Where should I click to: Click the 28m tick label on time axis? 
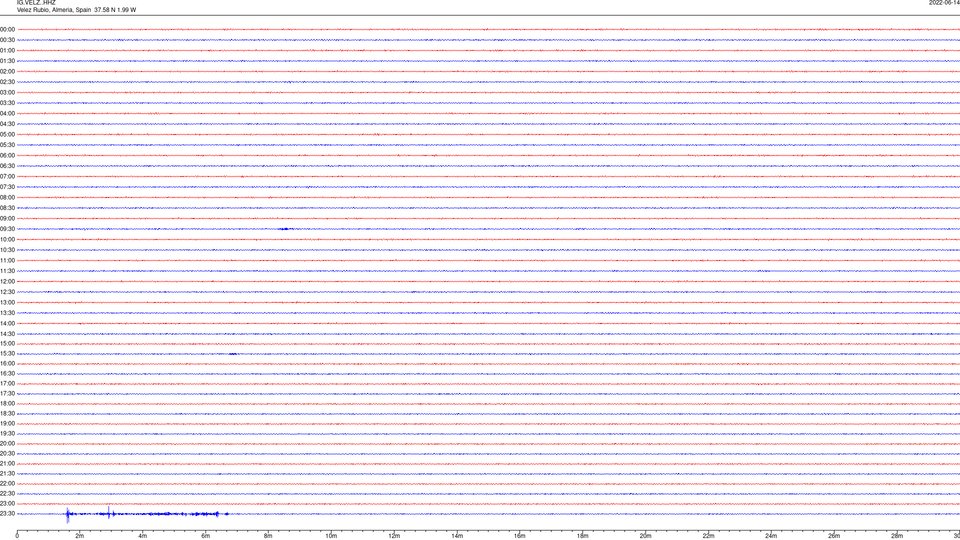[x=898, y=536]
